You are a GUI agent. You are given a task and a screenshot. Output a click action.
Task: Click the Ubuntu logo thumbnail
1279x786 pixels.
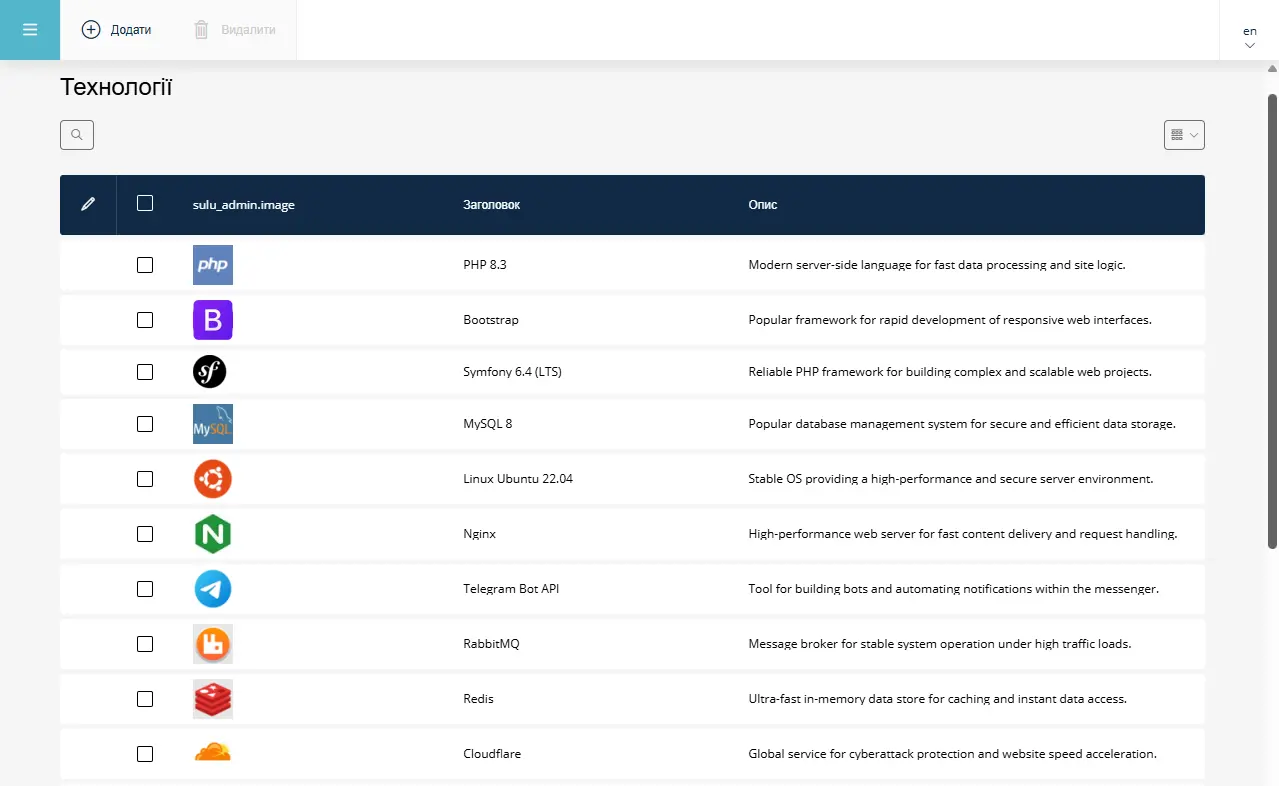pyautogui.click(x=213, y=479)
